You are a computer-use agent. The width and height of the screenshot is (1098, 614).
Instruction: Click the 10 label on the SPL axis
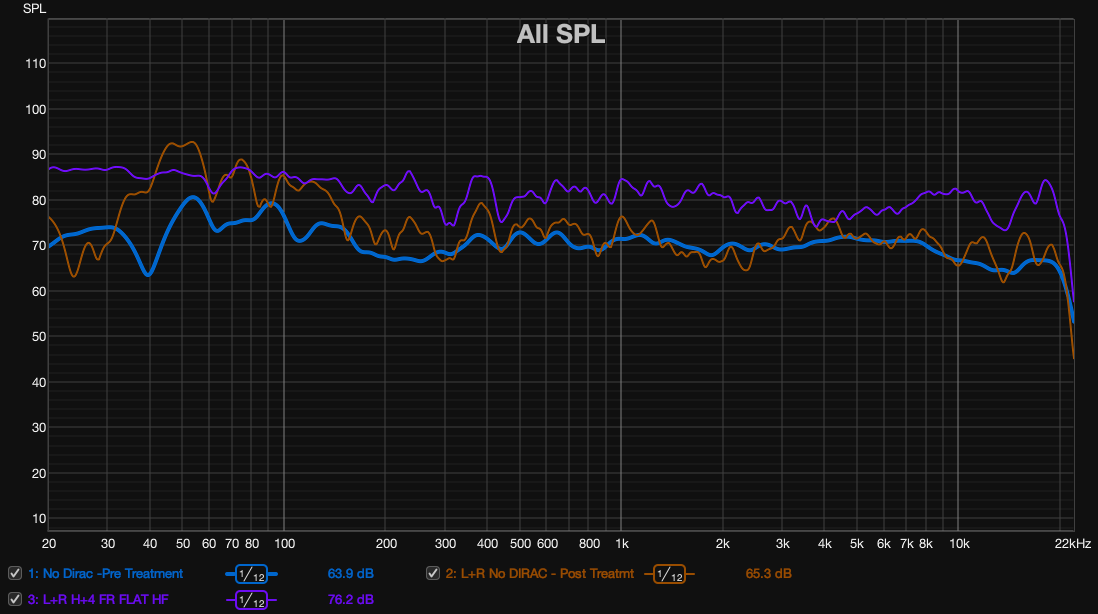pyautogui.click(x=38, y=518)
